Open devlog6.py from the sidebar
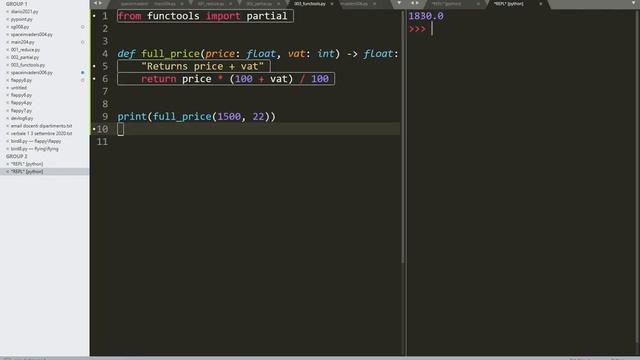Viewport: 640px width, 360px height. 22,118
